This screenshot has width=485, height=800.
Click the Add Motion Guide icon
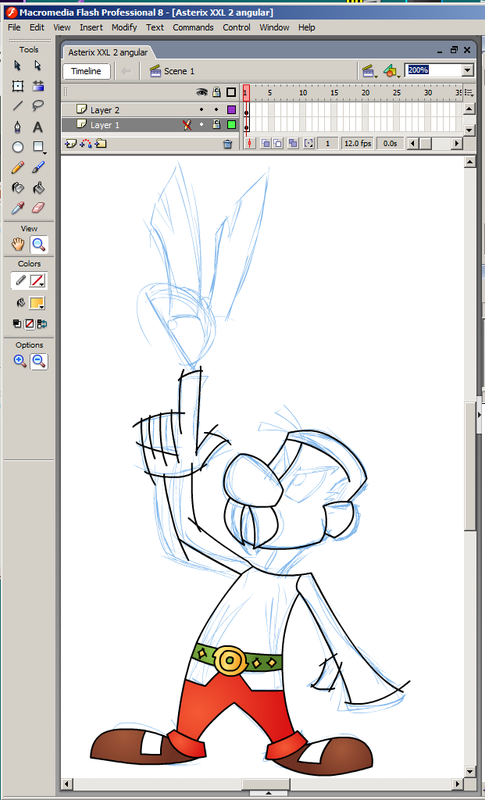86,144
